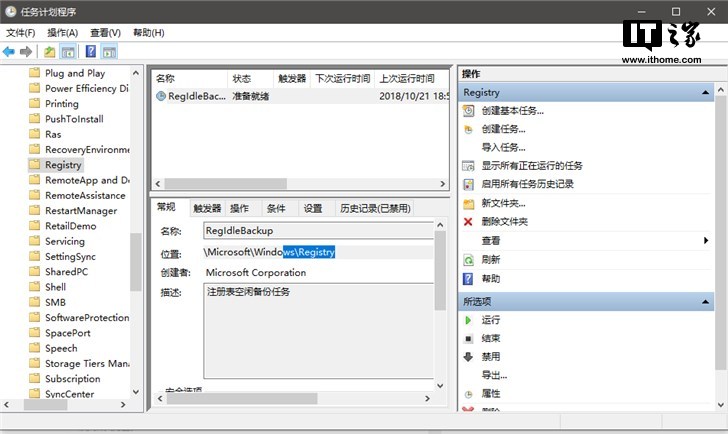Click the red X 删除文件夹 icon
Screen dimensions: 728x434
tap(468, 222)
